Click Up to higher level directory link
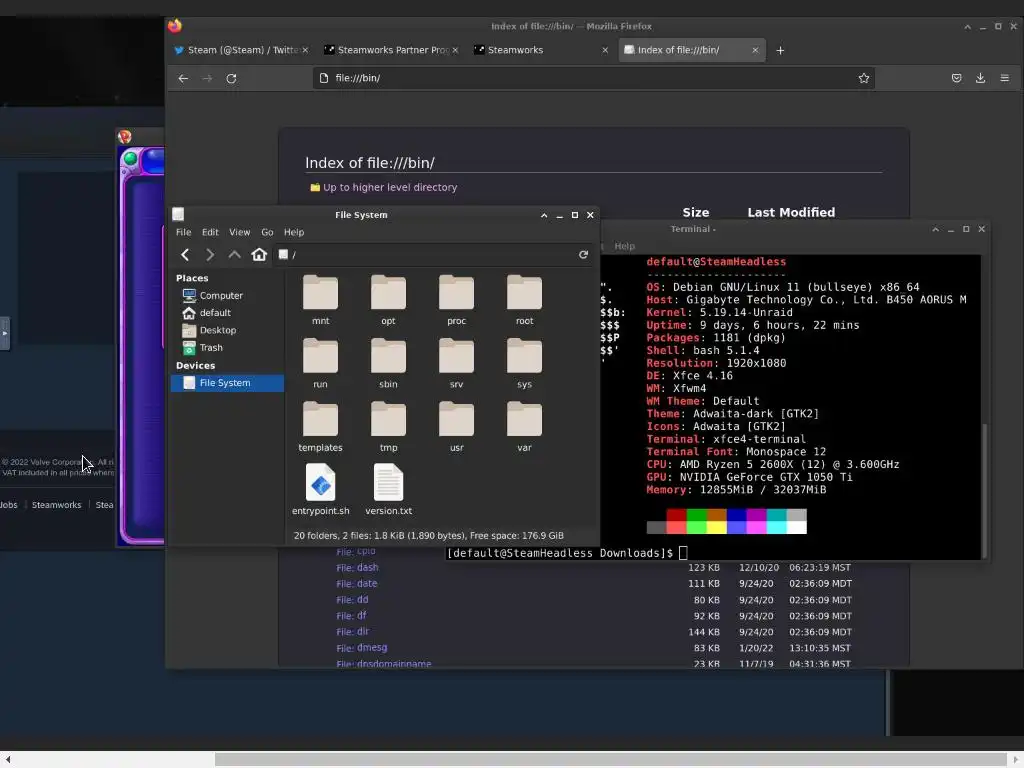Screen dimensions: 1024x768 pos(389,187)
